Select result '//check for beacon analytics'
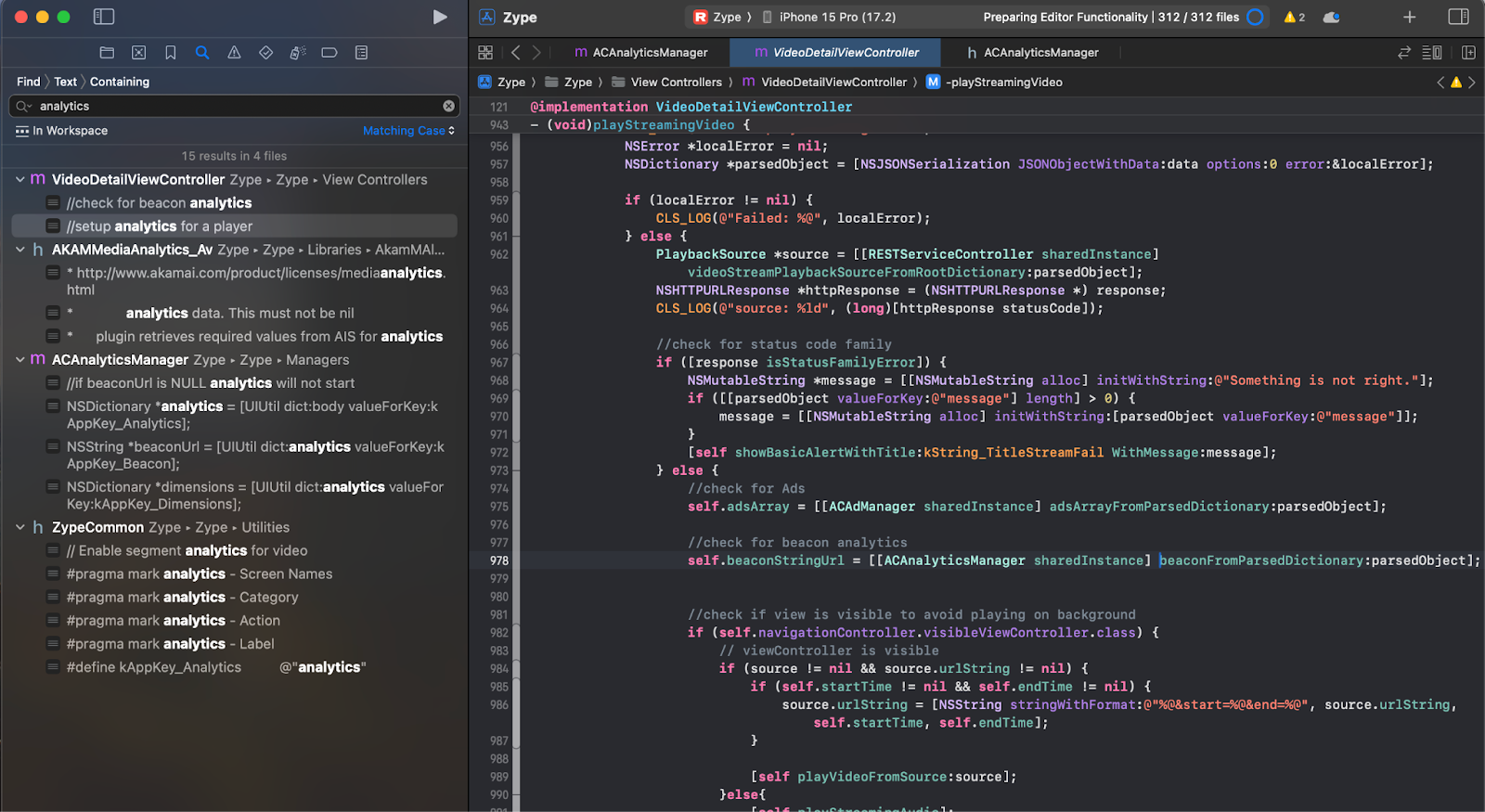This screenshot has width=1485, height=812. 234,202
